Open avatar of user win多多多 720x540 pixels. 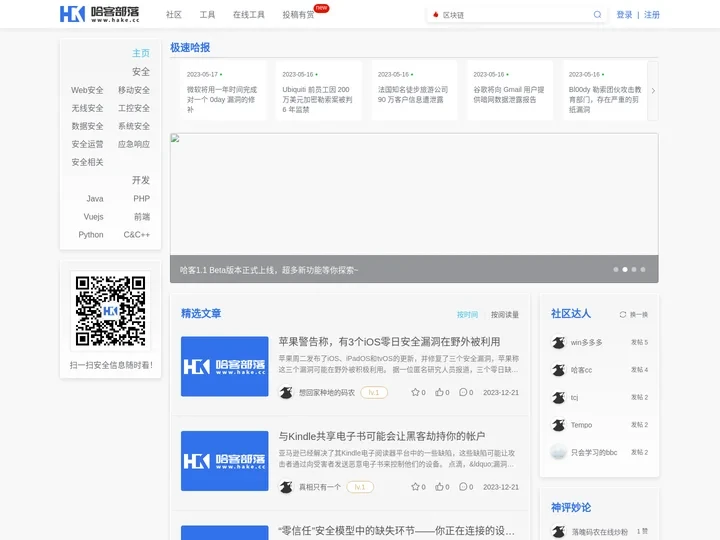[558, 343]
